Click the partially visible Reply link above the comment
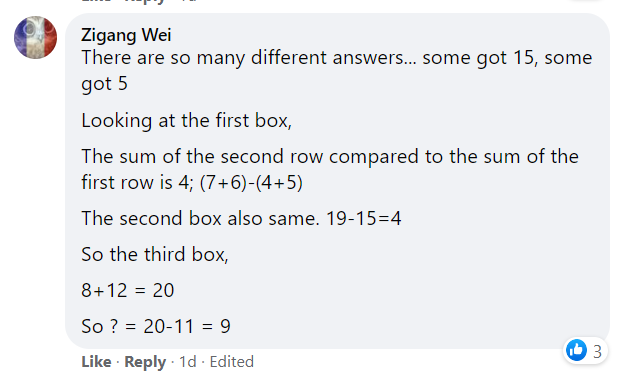The height and width of the screenshot is (379, 633). 145,1
